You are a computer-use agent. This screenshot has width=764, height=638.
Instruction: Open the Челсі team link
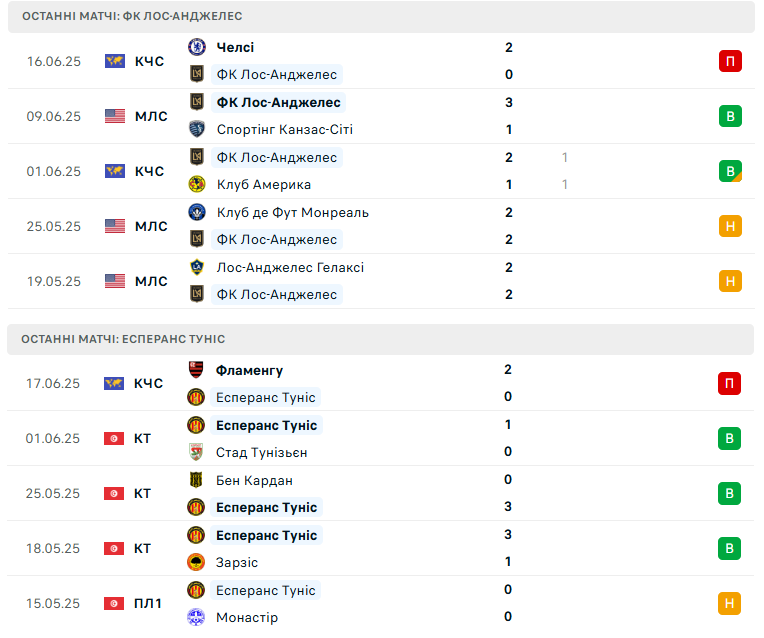(x=235, y=47)
